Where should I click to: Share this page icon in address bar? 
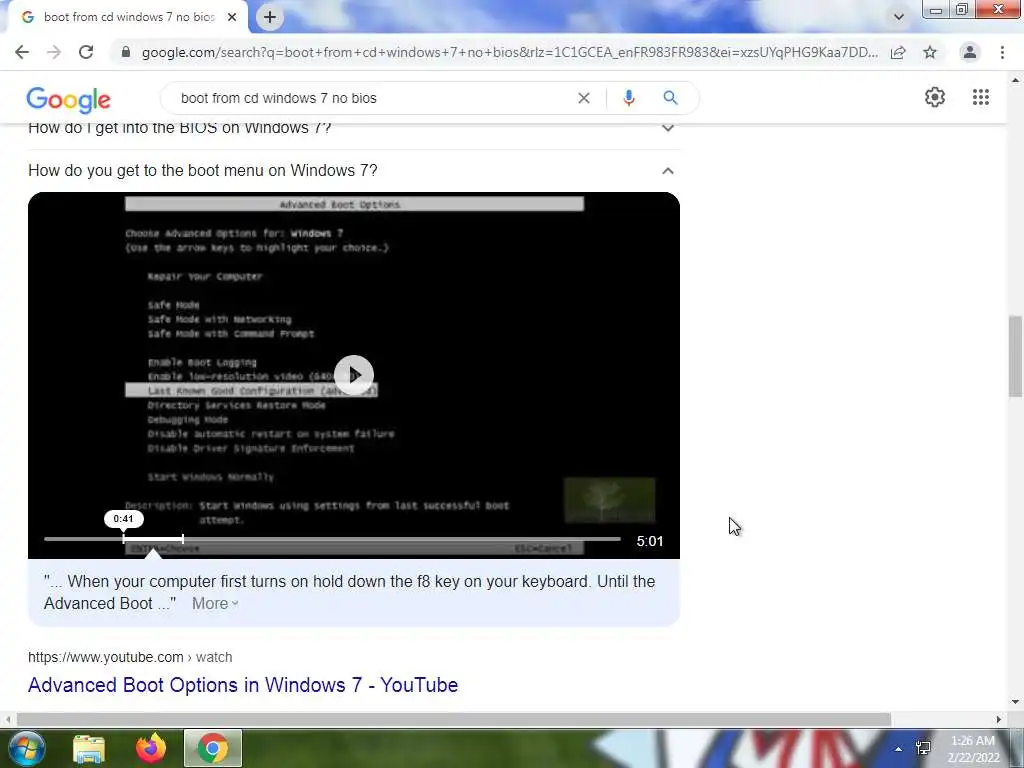coord(898,52)
